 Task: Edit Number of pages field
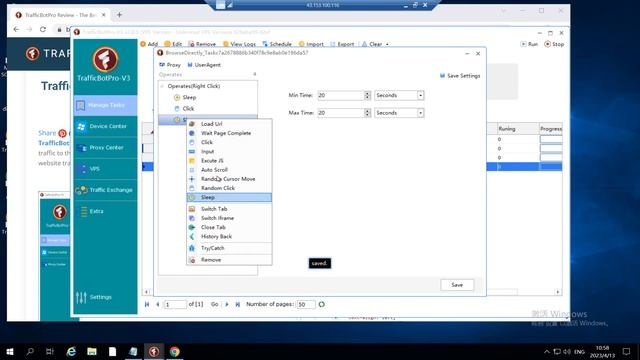[x=306, y=304]
